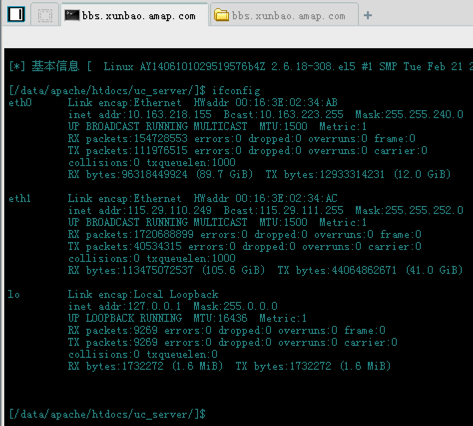This screenshot has width=473, height=426.
Task: Click the (89.7 GiB) received size
Action: coord(224,174)
